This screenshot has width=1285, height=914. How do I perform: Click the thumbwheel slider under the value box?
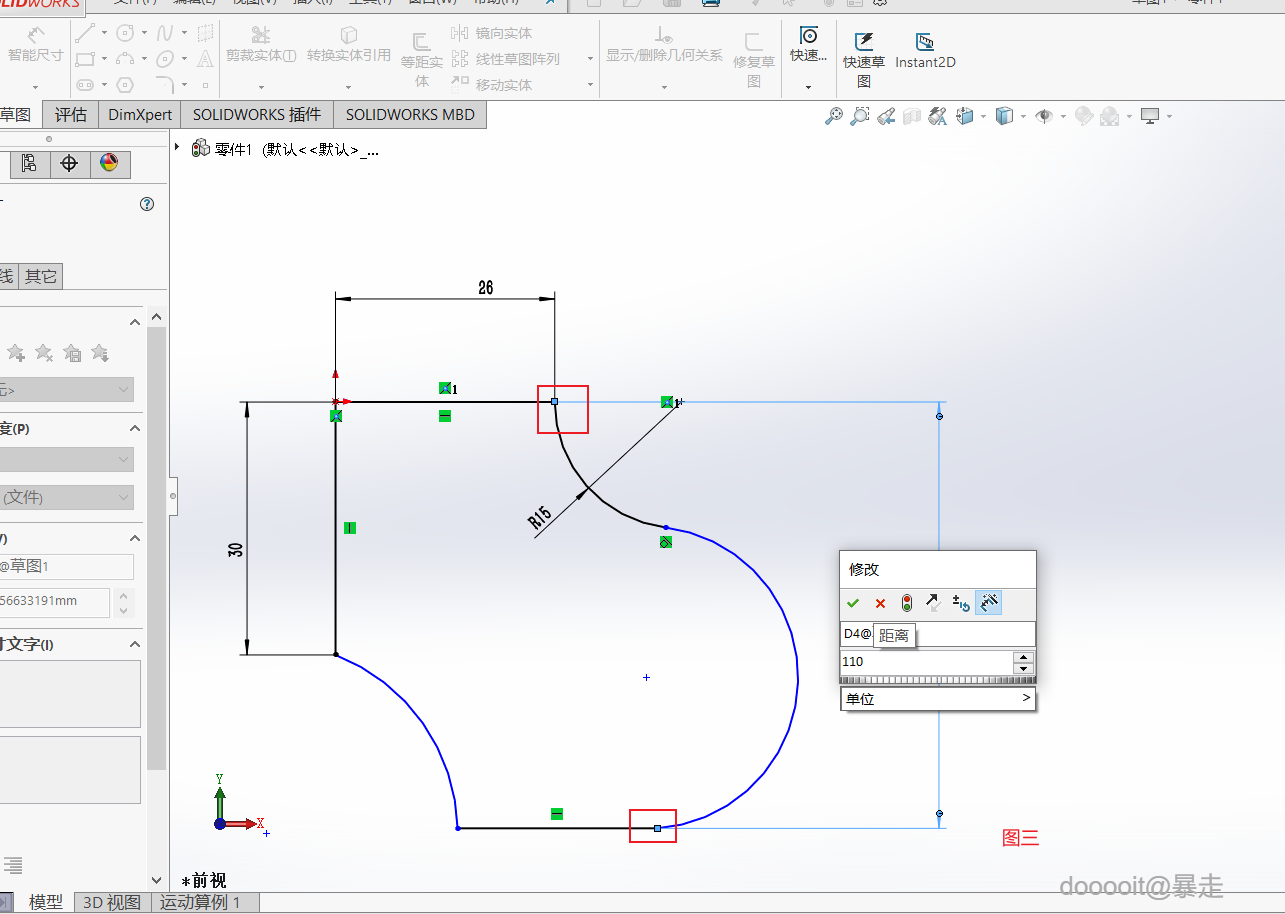937,680
